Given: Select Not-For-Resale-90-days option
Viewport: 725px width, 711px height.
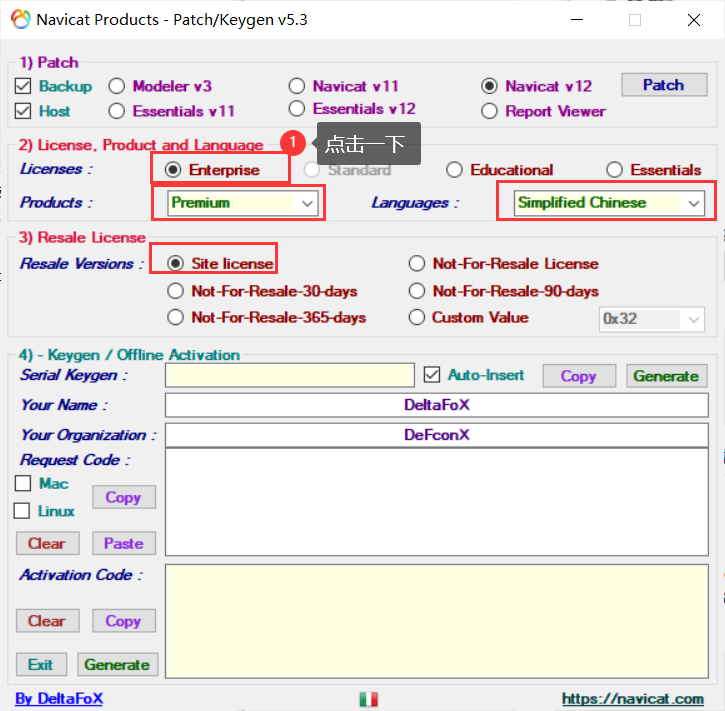Looking at the screenshot, I should 417,291.
